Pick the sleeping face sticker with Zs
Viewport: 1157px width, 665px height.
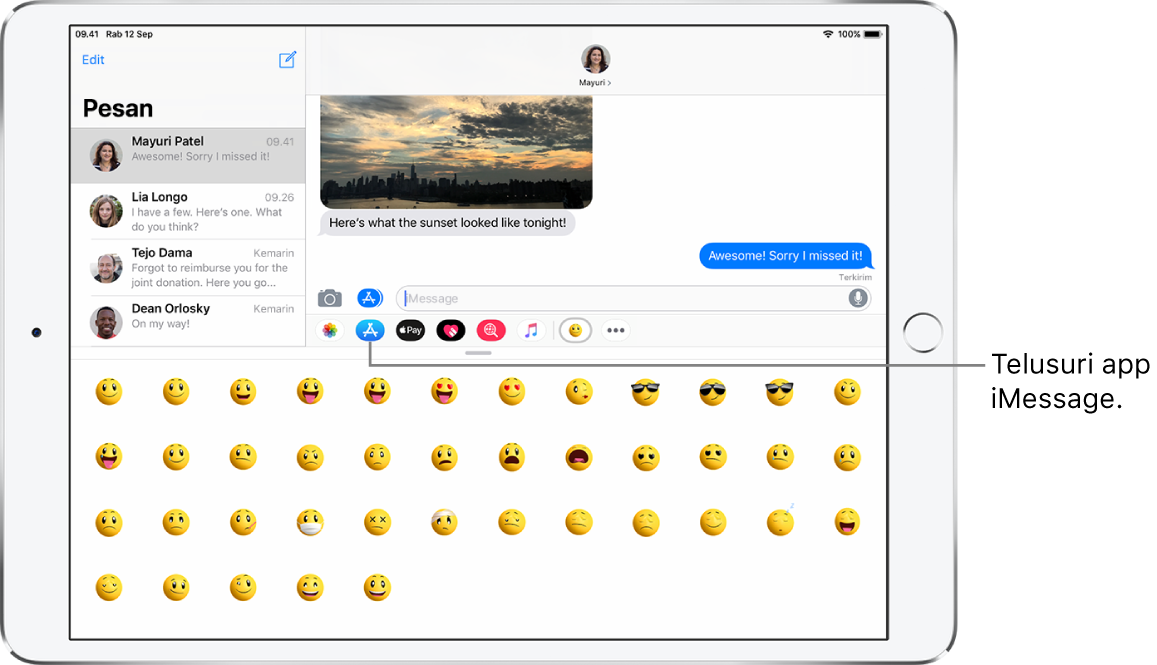click(780, 521)
